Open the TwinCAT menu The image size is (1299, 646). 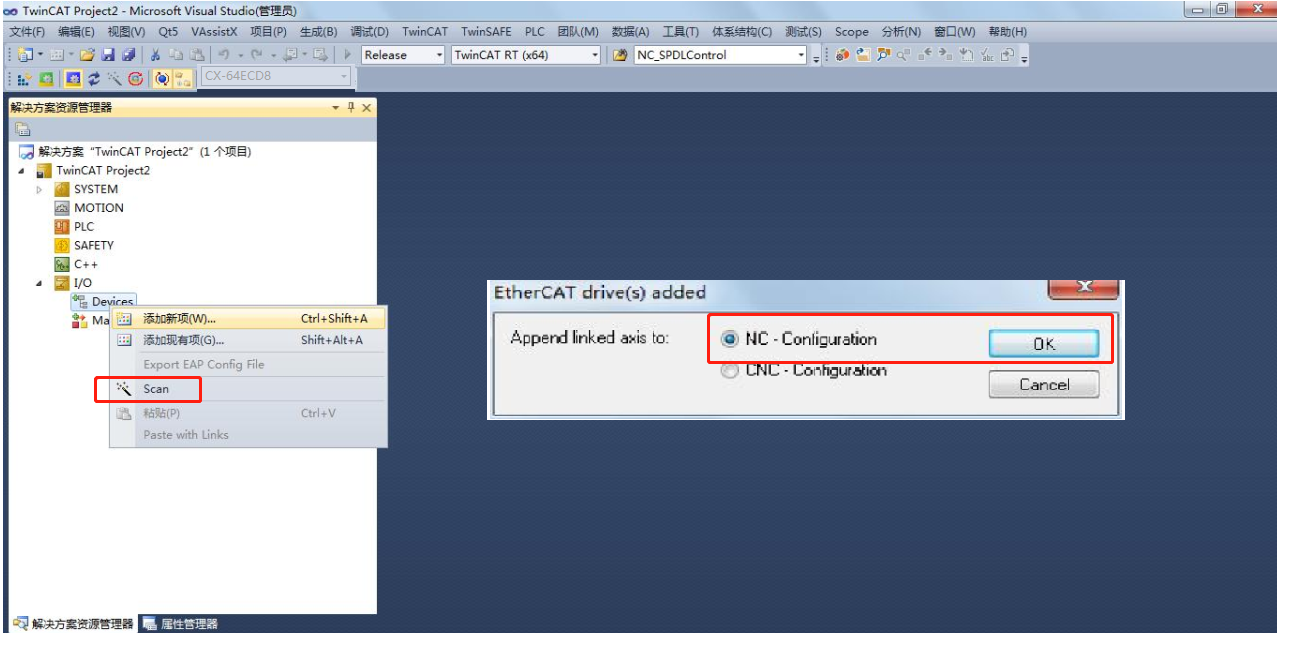[425, 32]
